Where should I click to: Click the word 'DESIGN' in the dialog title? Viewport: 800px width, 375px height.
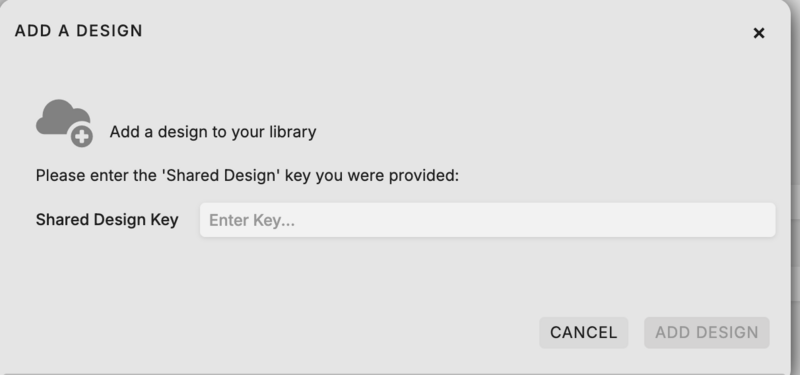tap(110, 31)
